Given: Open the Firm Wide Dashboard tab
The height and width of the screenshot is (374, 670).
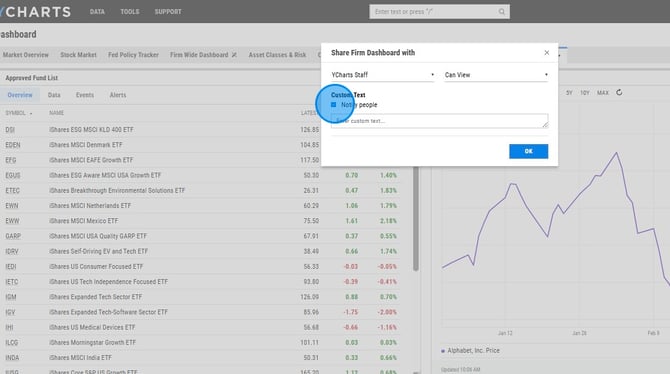Looking at the screenshot, I should 199,55.
